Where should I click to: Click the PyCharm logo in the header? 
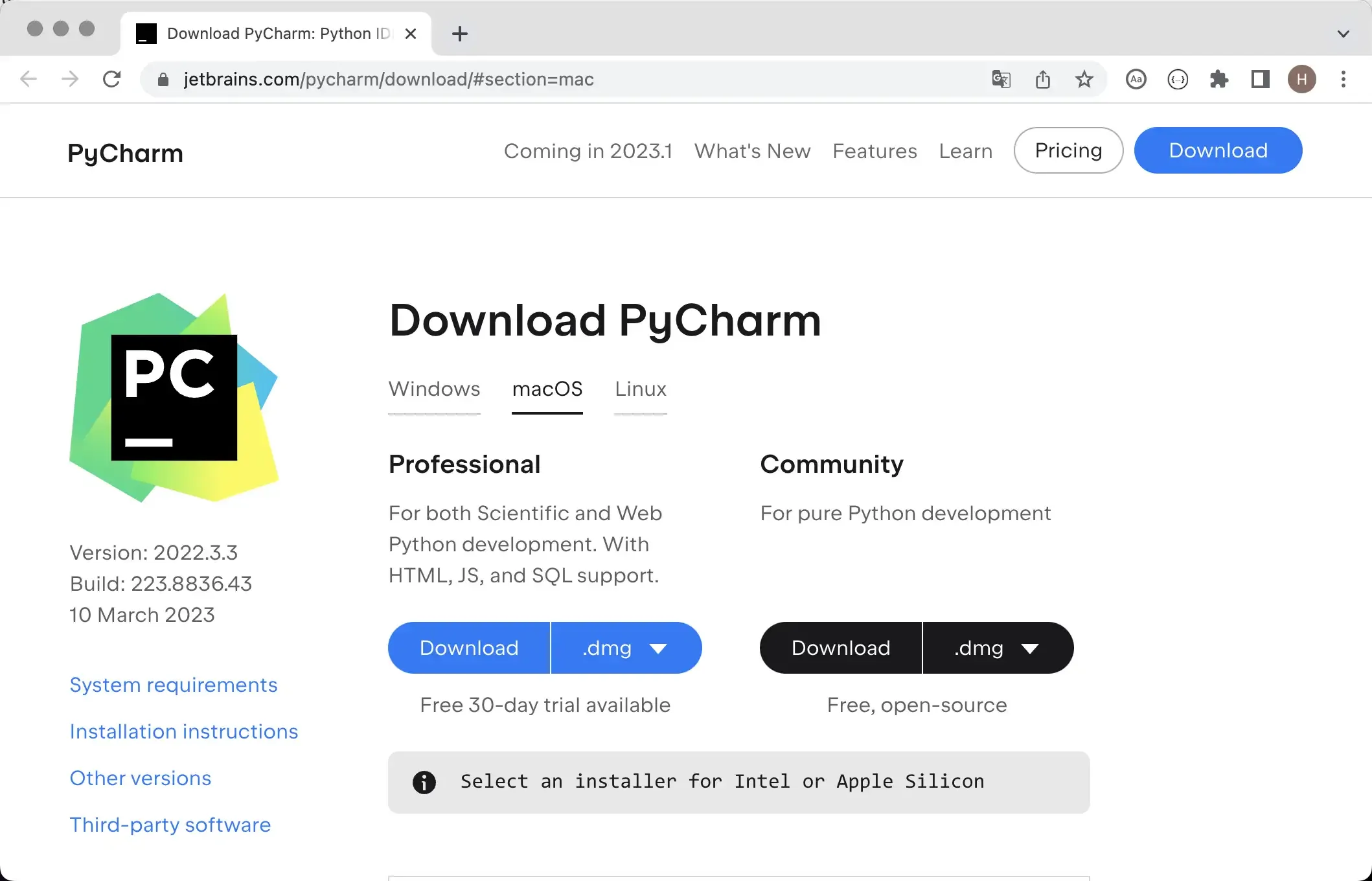(124, 153)
